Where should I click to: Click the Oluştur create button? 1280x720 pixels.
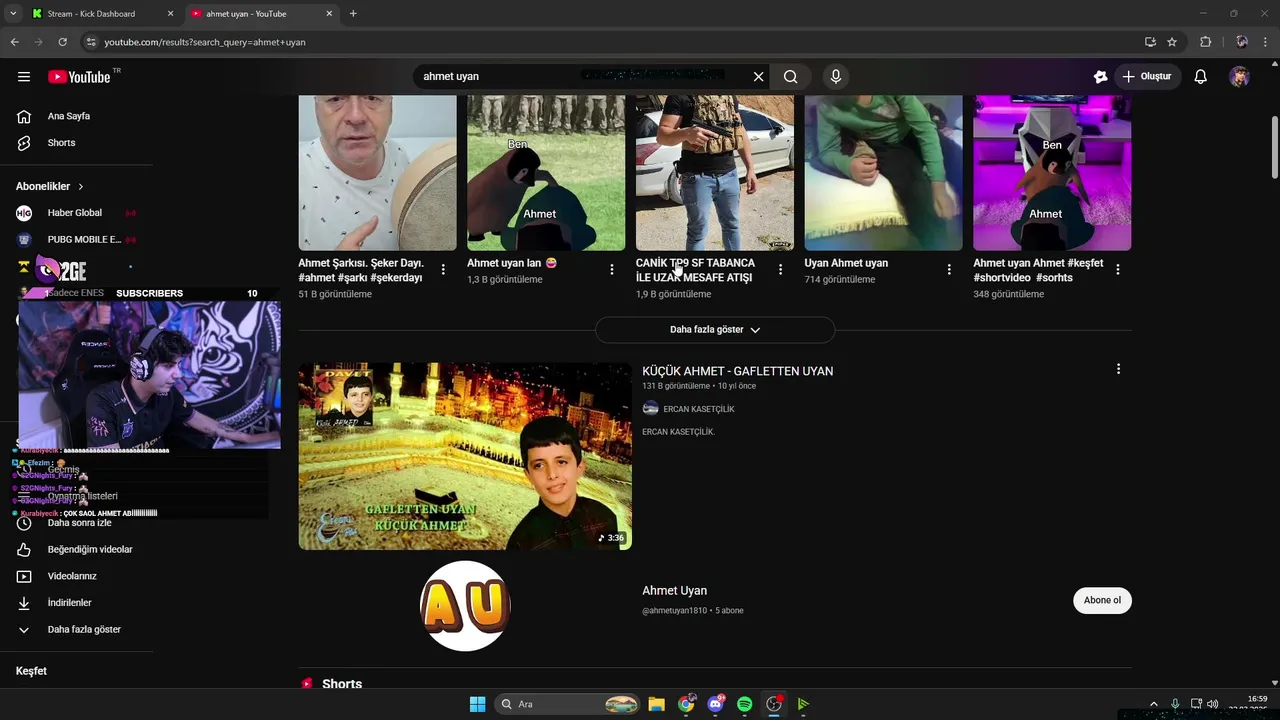(x=1146, y=77)
